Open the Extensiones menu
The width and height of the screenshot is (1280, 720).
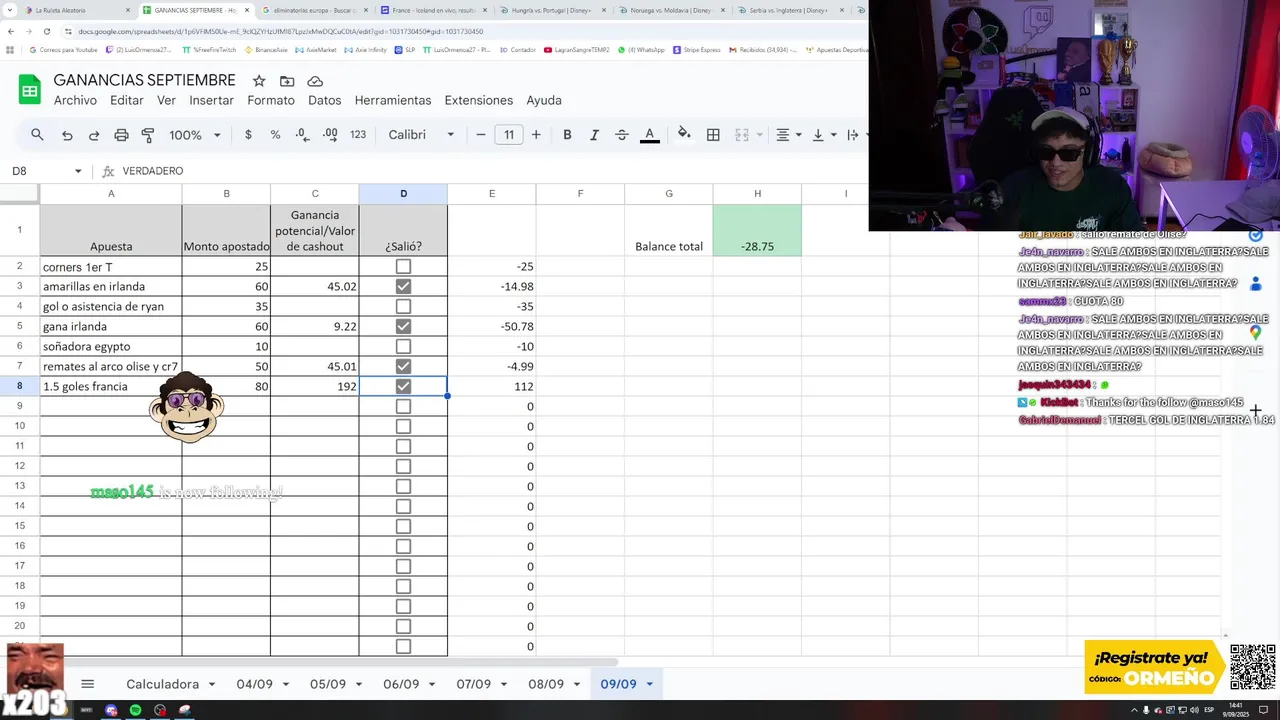tap(479, 100)
